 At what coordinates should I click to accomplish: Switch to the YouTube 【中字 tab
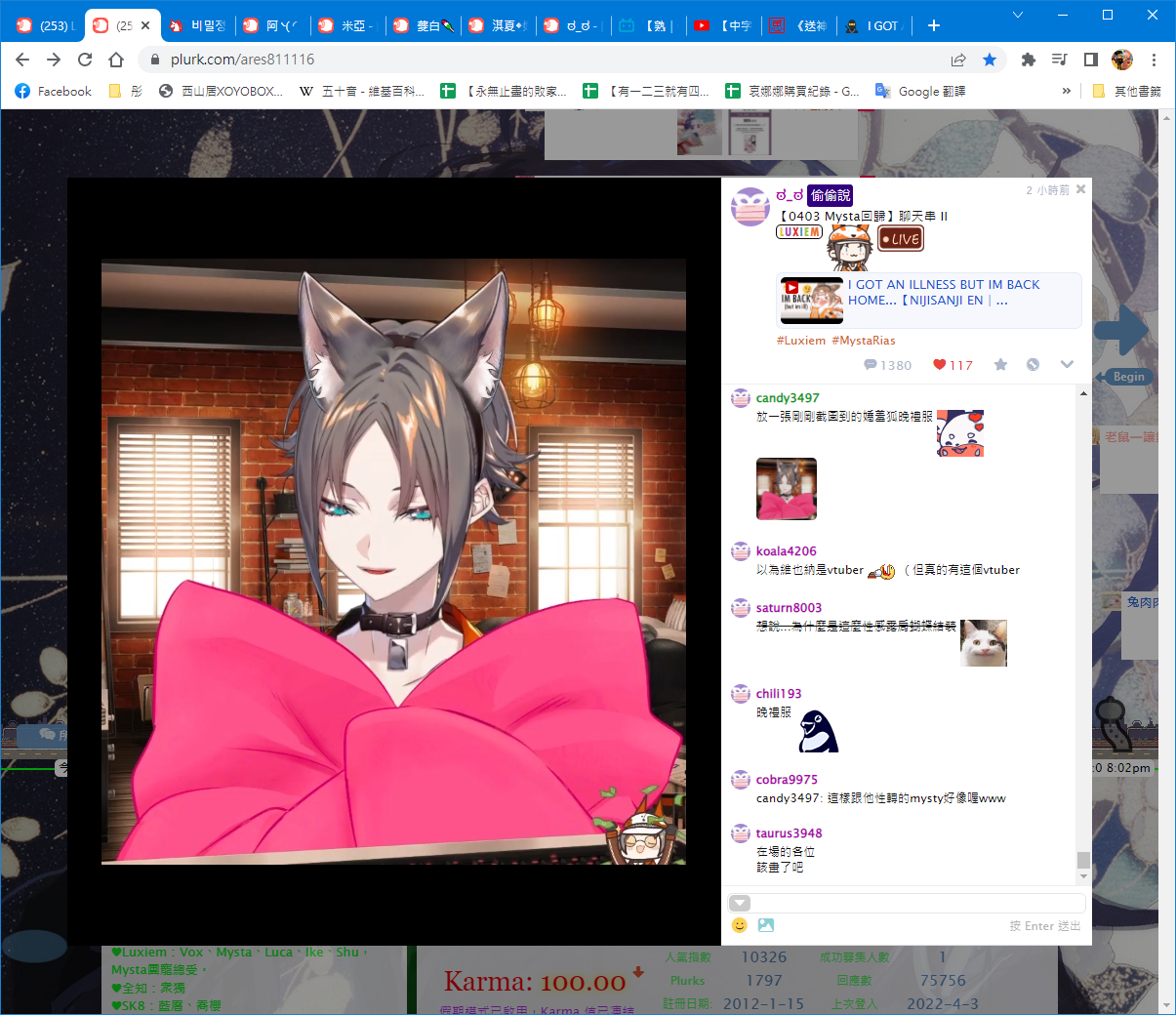coord(724,25)
